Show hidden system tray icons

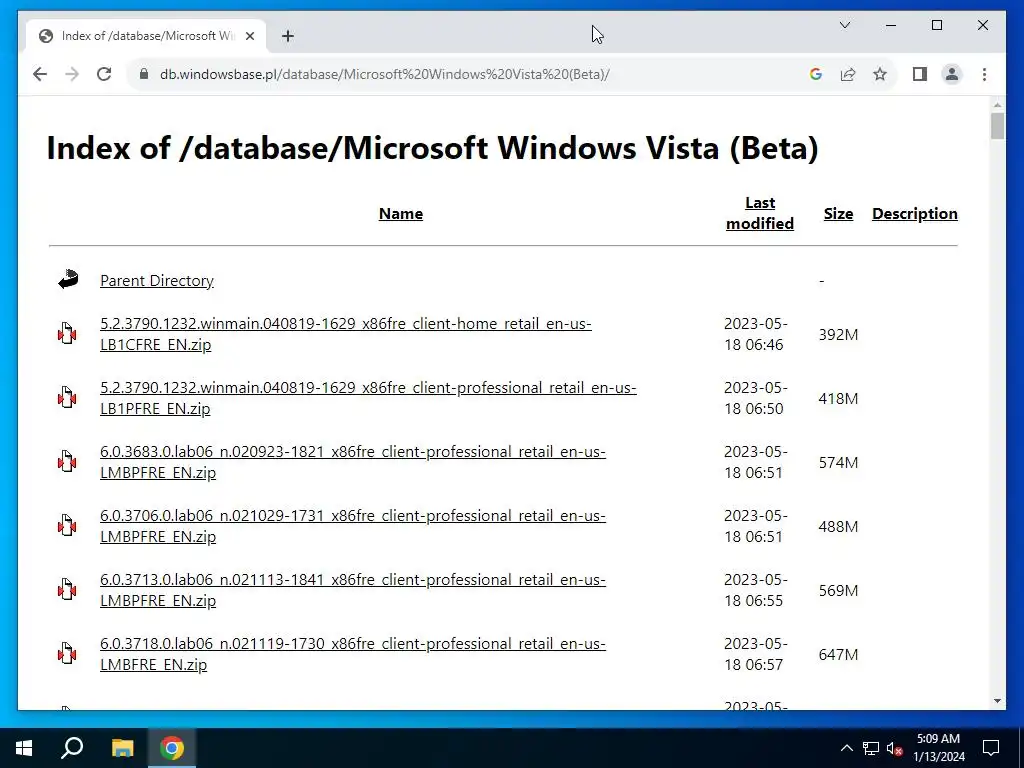point(846,748)
